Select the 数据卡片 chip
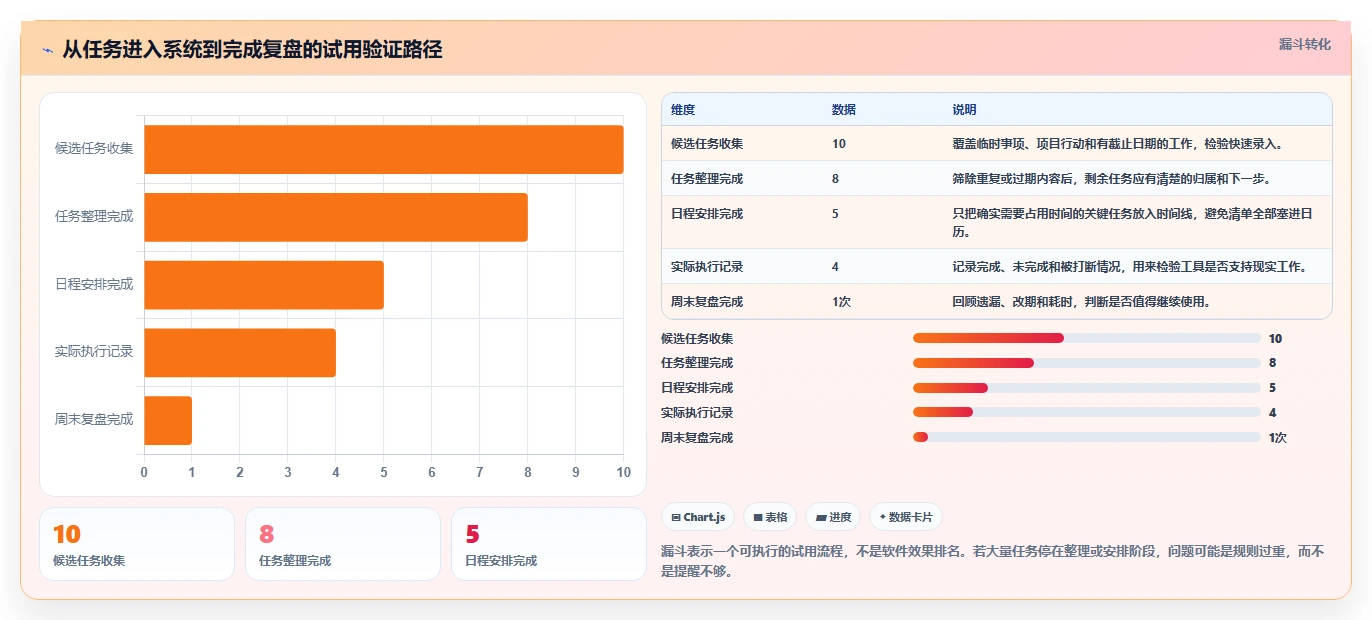Viewport: 1372px width, 620px height. point(906,517)
